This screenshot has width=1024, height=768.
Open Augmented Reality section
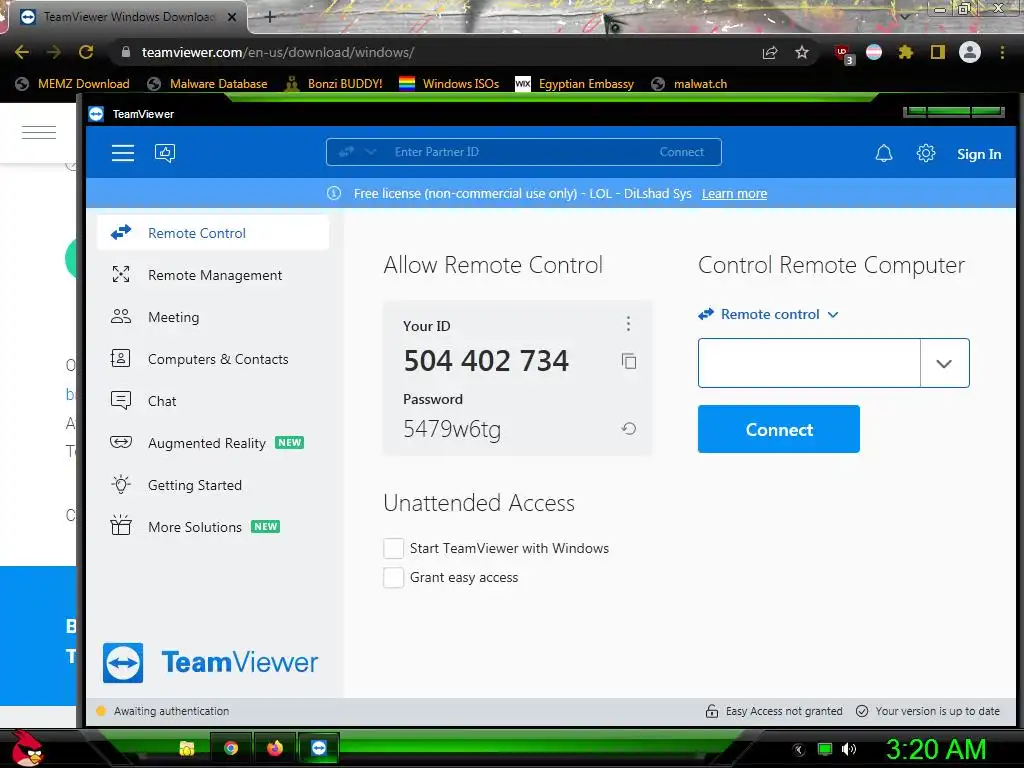[213, 443]
